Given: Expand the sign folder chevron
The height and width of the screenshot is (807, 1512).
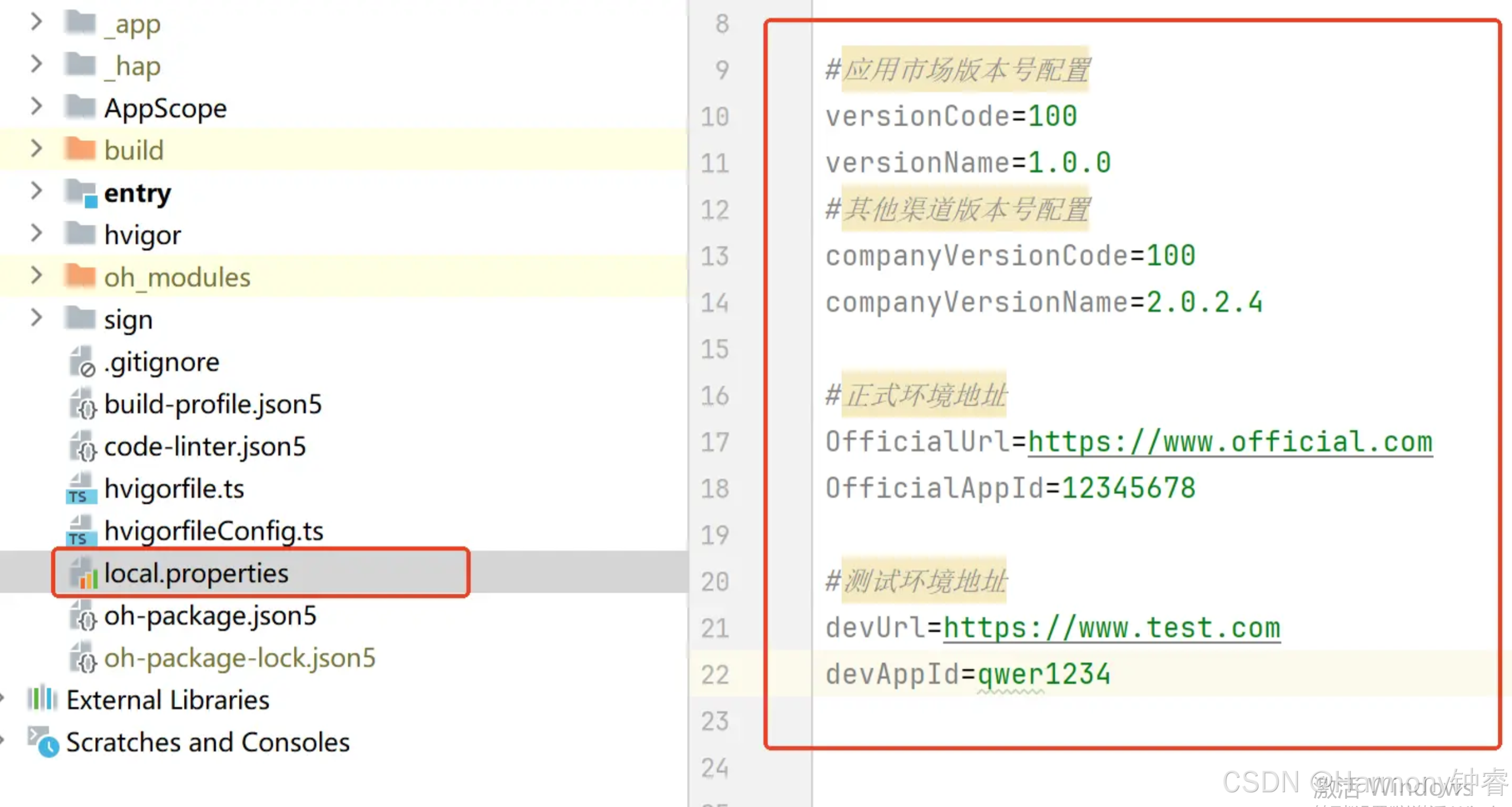Looking at the screenshot, I should [x=37, y=319].
